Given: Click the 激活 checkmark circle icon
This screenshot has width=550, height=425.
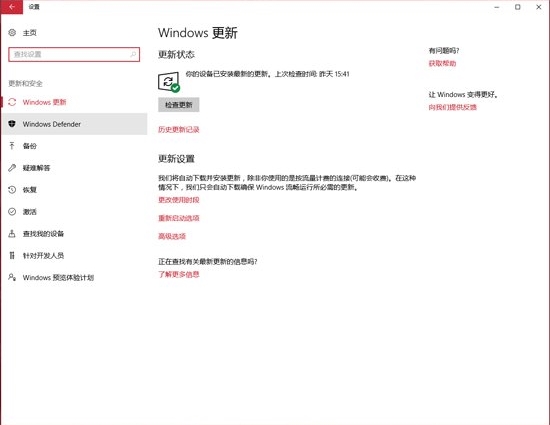Looking at the screenshot, I should click(x=12, y=211).
